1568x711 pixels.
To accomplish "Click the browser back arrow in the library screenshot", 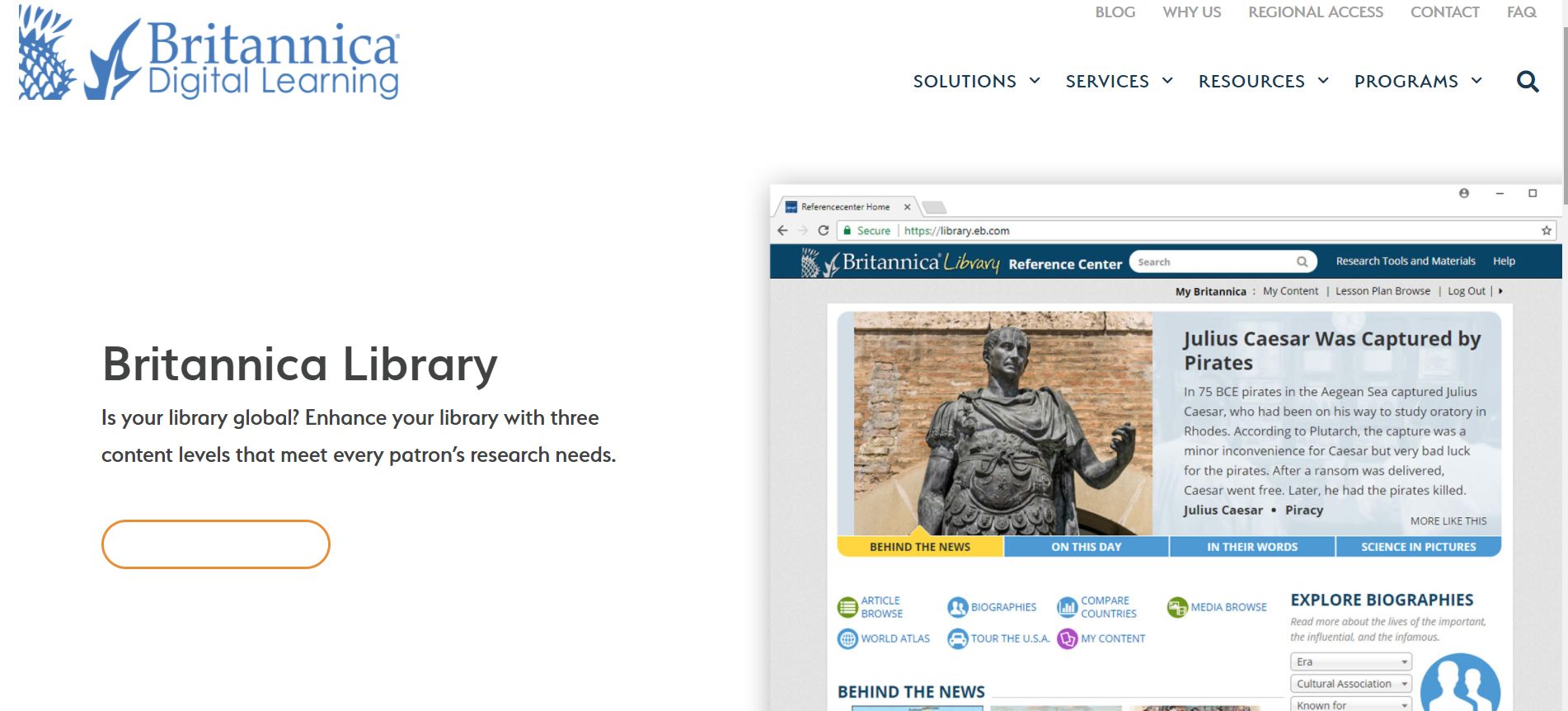I will pyautogui.click(x=782, y=231).
